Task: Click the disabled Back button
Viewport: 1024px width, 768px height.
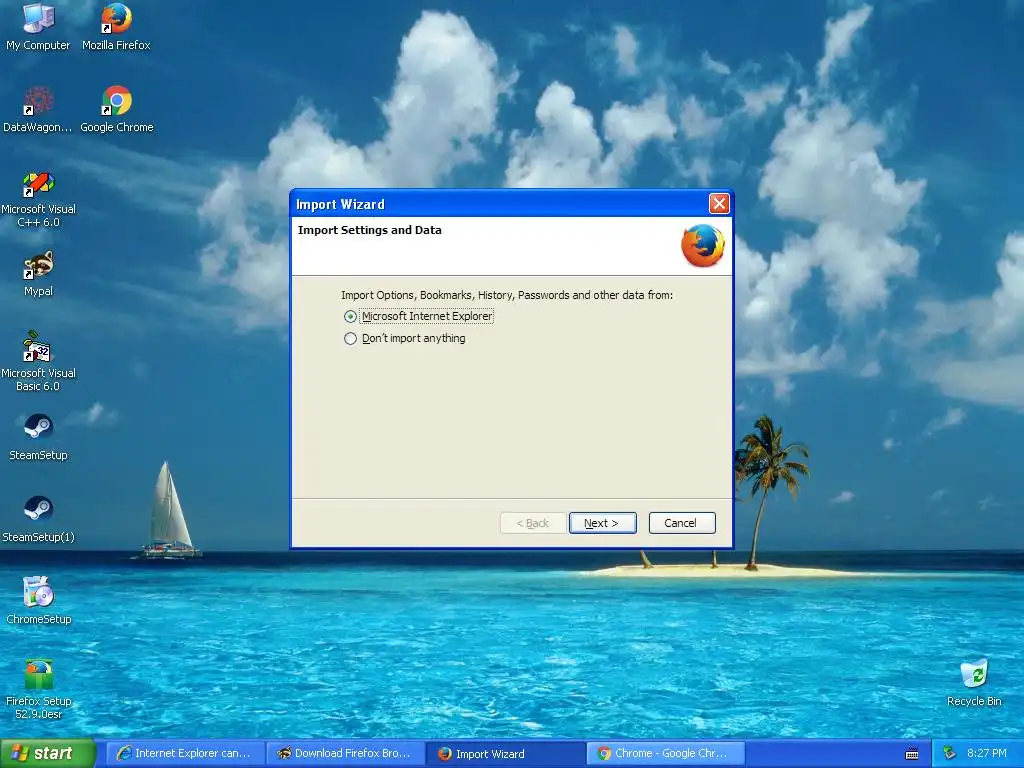Action: coord(533,523)
